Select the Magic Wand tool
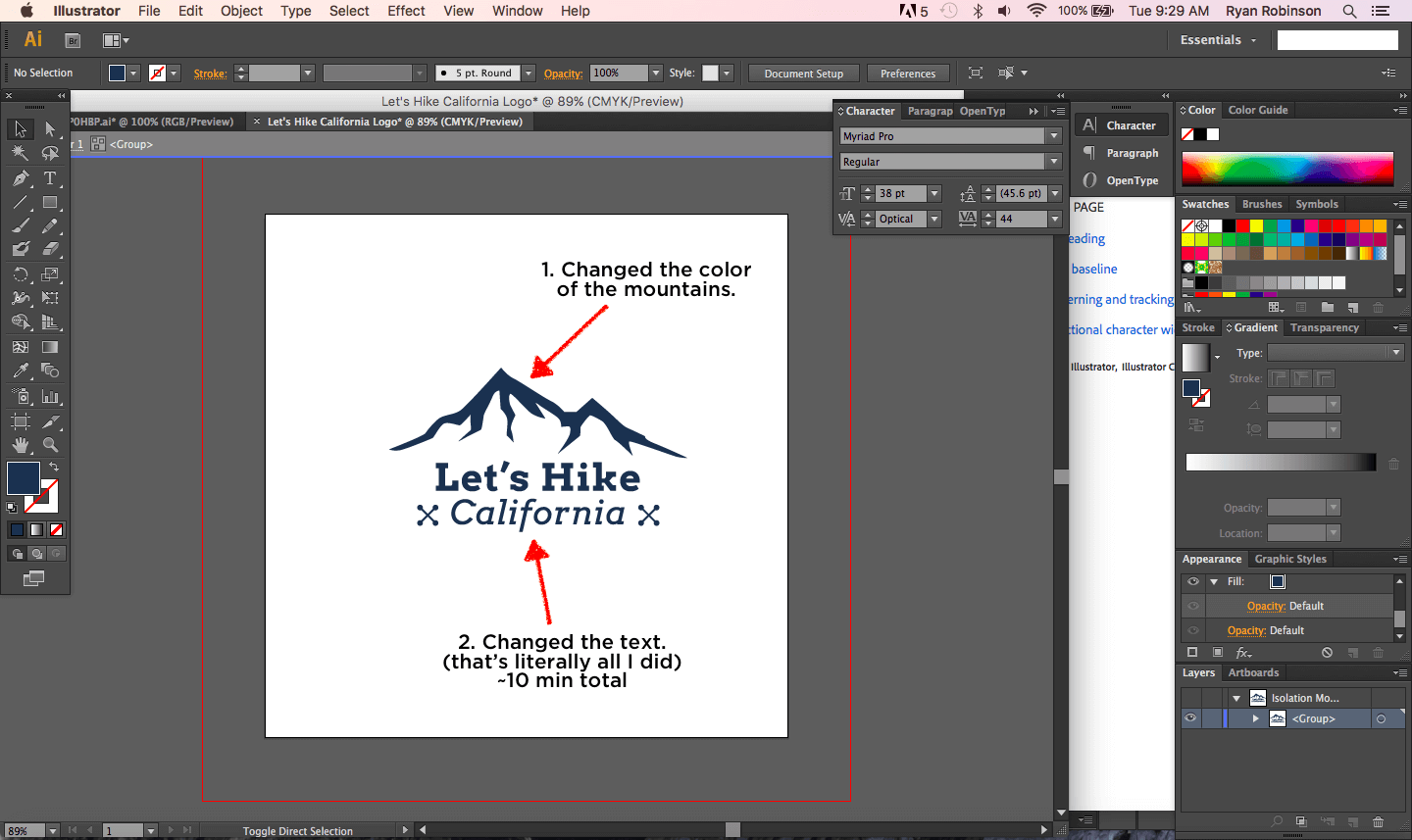The width and height of the screenshot is (1412, 840). [20, 153]
